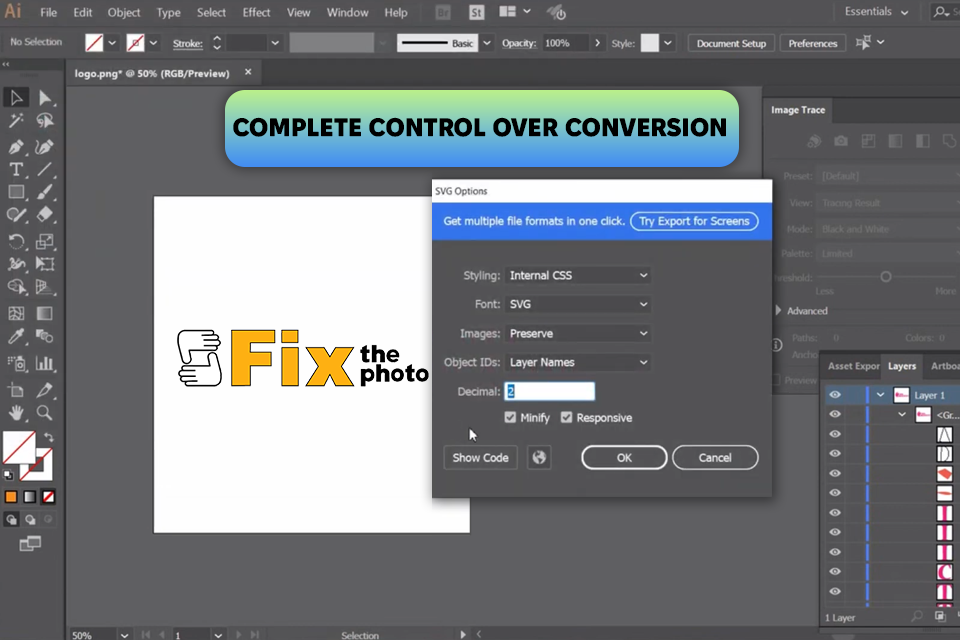Click OK in SVG Options dialog
The height and width of the screenshot is (640, 960).
pos(624,457)
